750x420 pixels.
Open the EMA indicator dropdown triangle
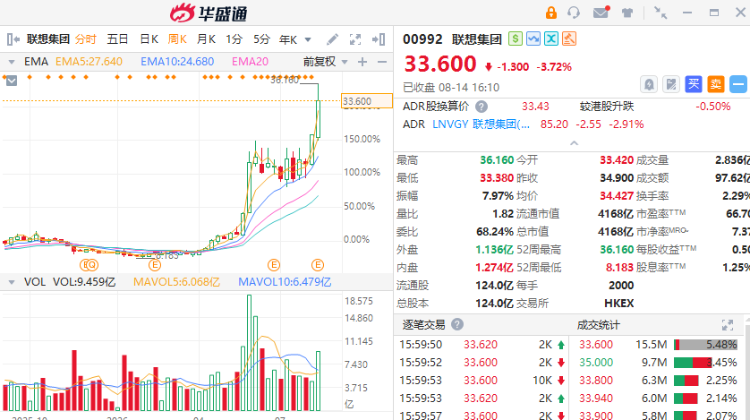coord(11,62)
